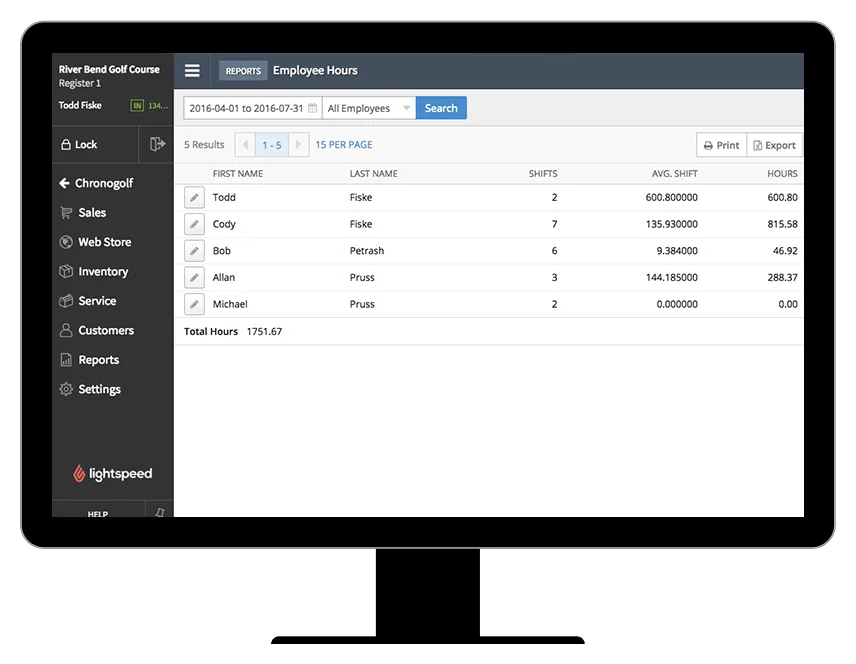Click Todd Fiske user name in sidebar
856x664 pixels.
click(80, 105)
